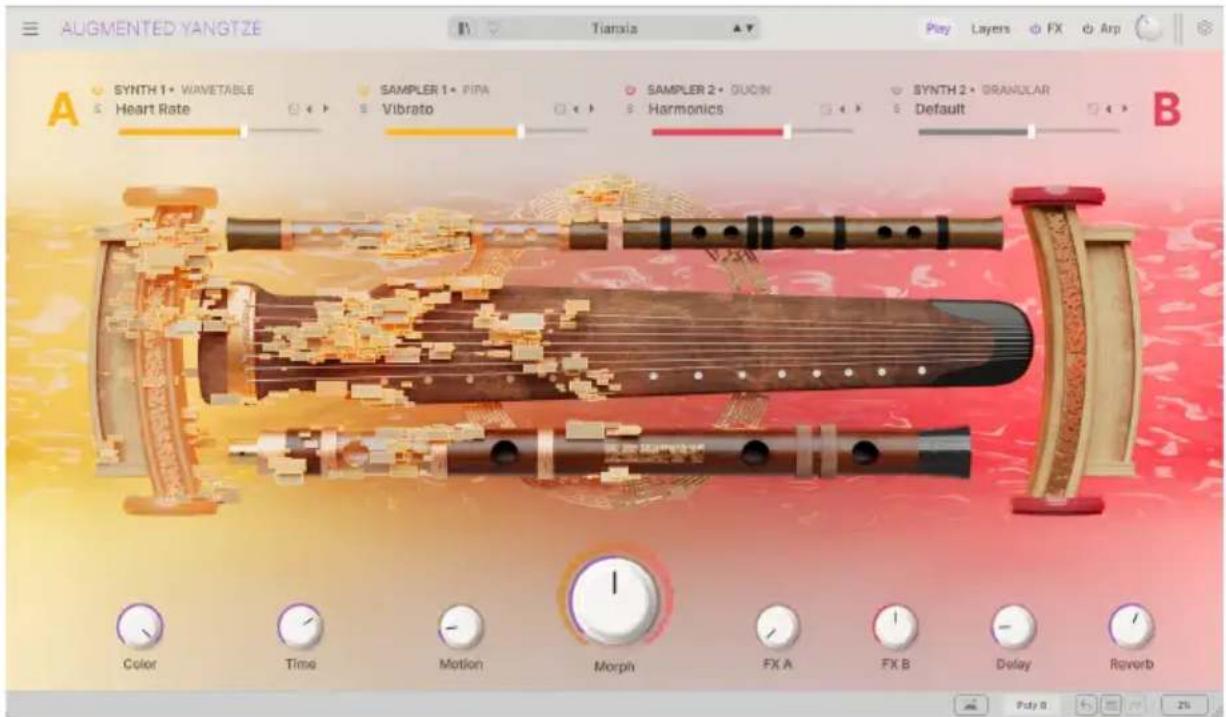Adjust the master volume knob
1226x717 pixels.
click(x=1148, y=29)
